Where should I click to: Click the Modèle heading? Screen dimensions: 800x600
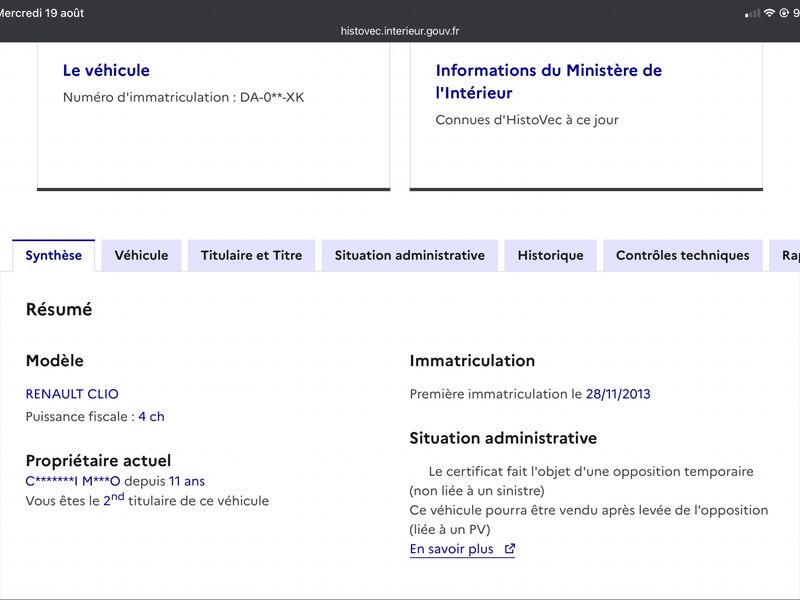click(x=55, y=361)
